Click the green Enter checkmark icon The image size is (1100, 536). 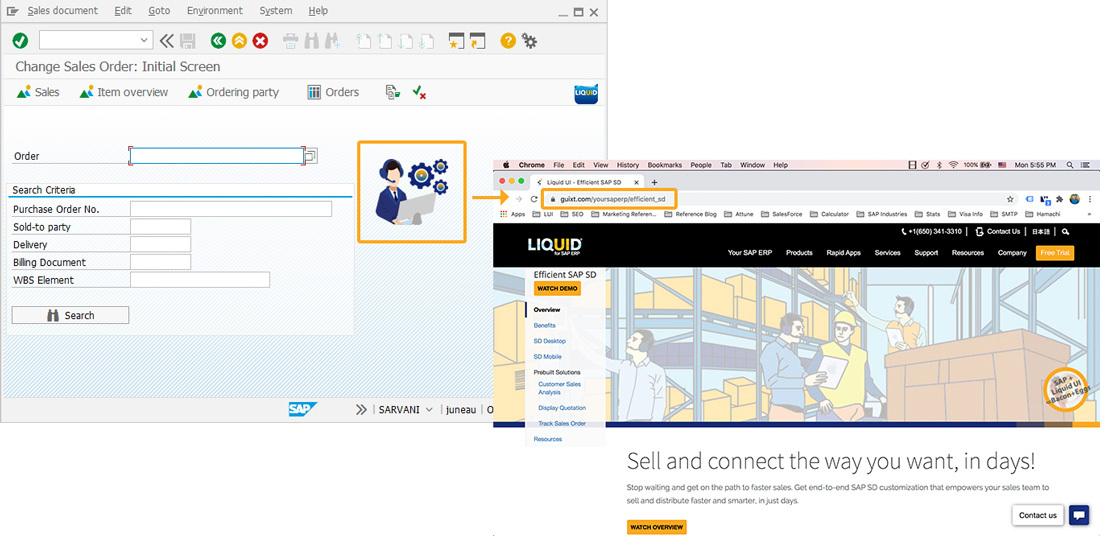click(x=20, y=41)
